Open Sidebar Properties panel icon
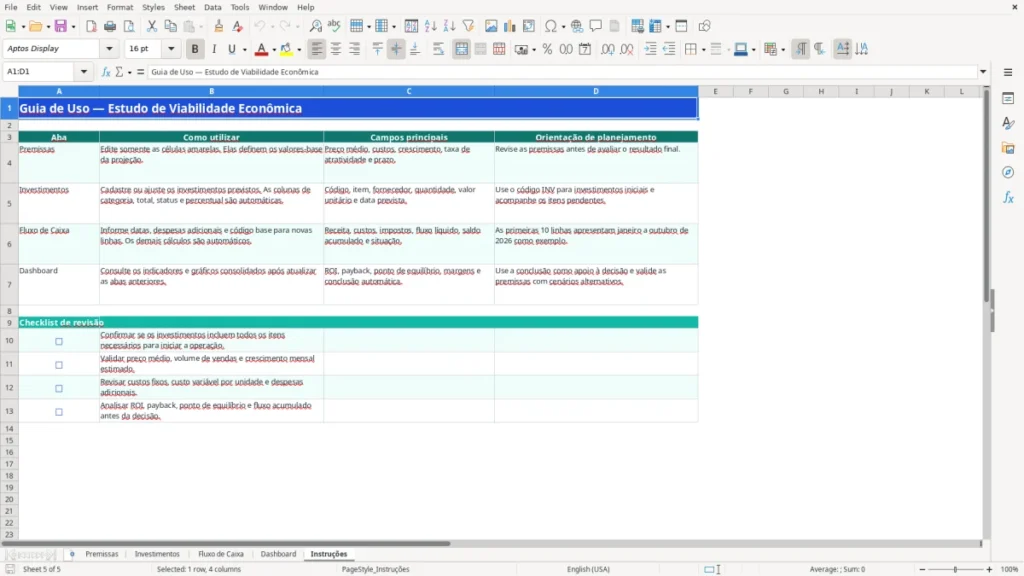 point(1008,98)
